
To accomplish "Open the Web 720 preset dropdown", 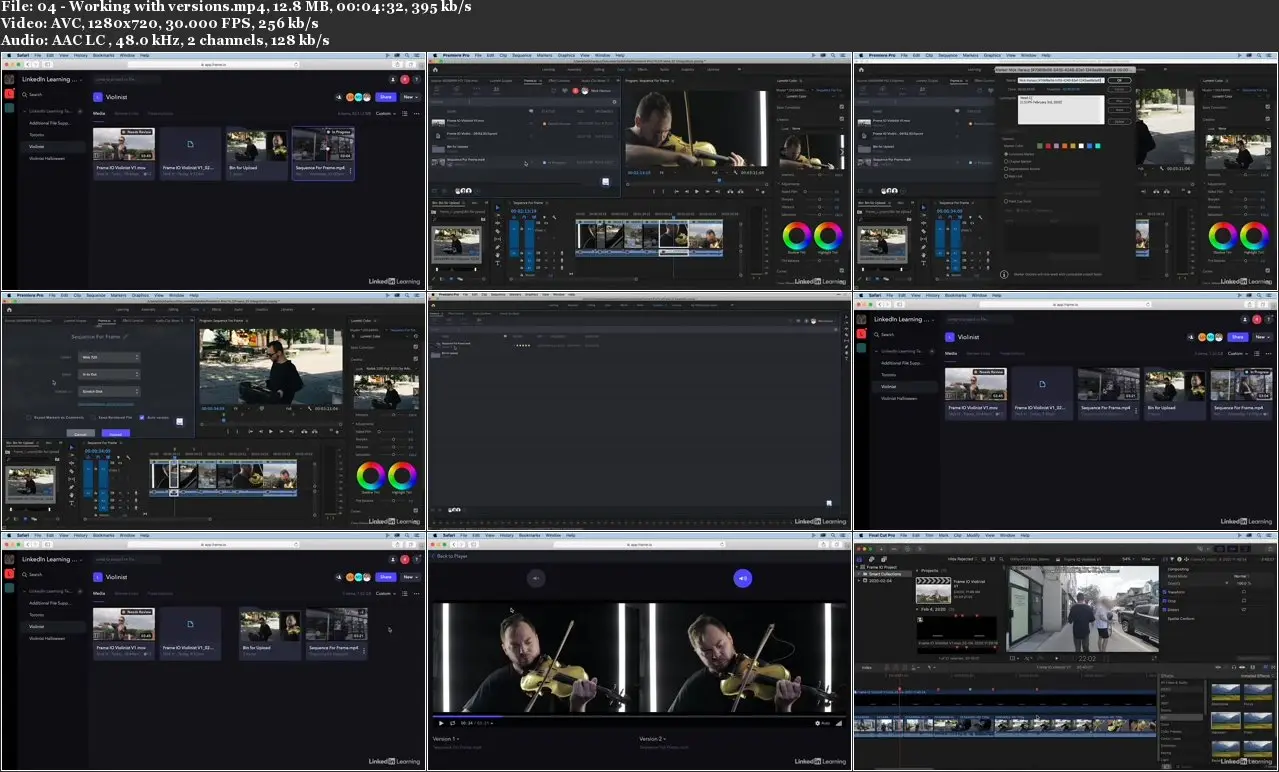I will click(x=108, y=357).
